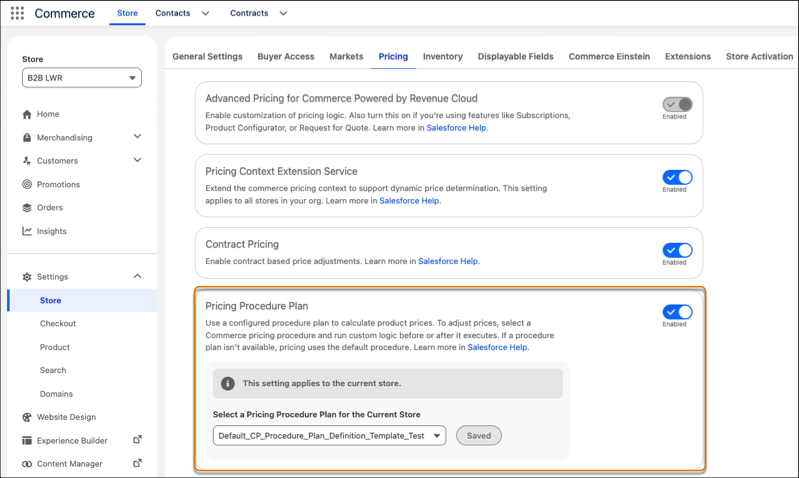Click the Experience Builder layout icon
The width and height of the screenshot is (799, 478).
coord(27,441)
